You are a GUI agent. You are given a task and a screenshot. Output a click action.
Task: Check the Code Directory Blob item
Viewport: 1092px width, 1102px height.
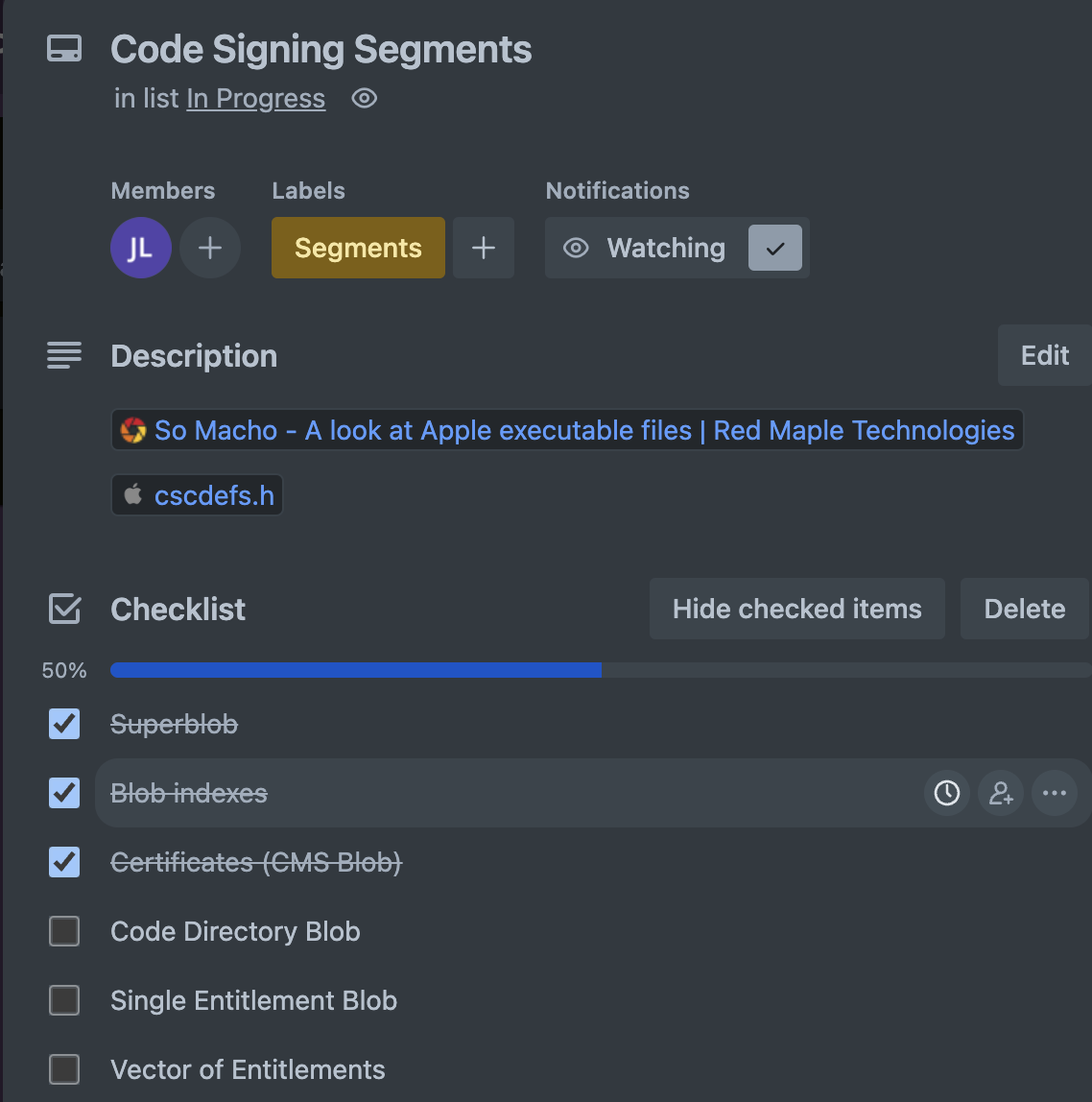coord(63,931)
